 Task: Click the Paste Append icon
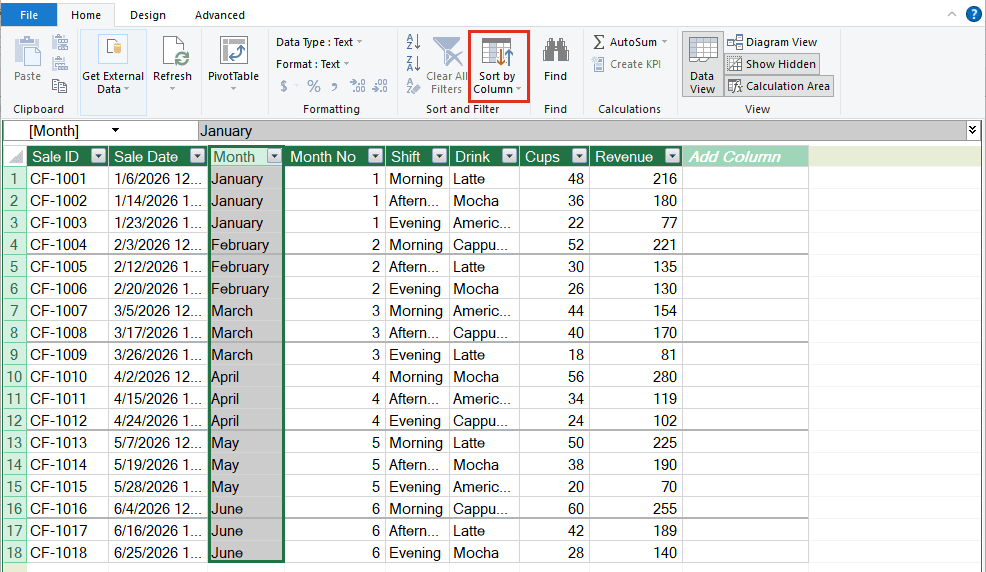[x=60, y=43]
